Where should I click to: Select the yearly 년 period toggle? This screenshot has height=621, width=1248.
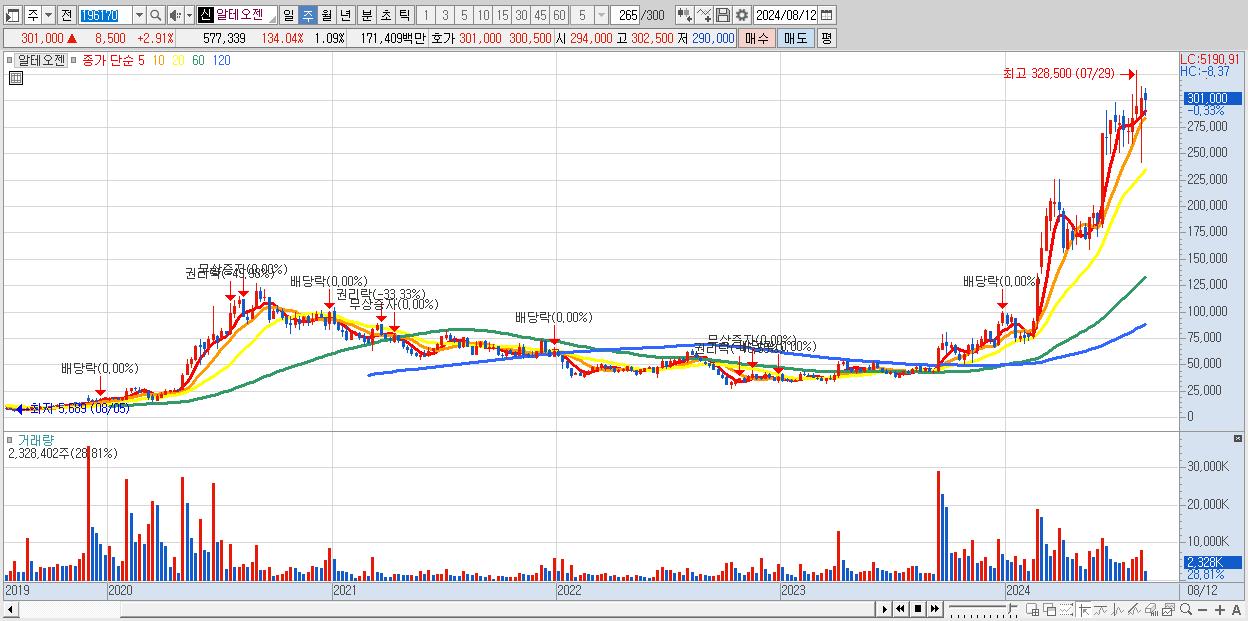345,15
